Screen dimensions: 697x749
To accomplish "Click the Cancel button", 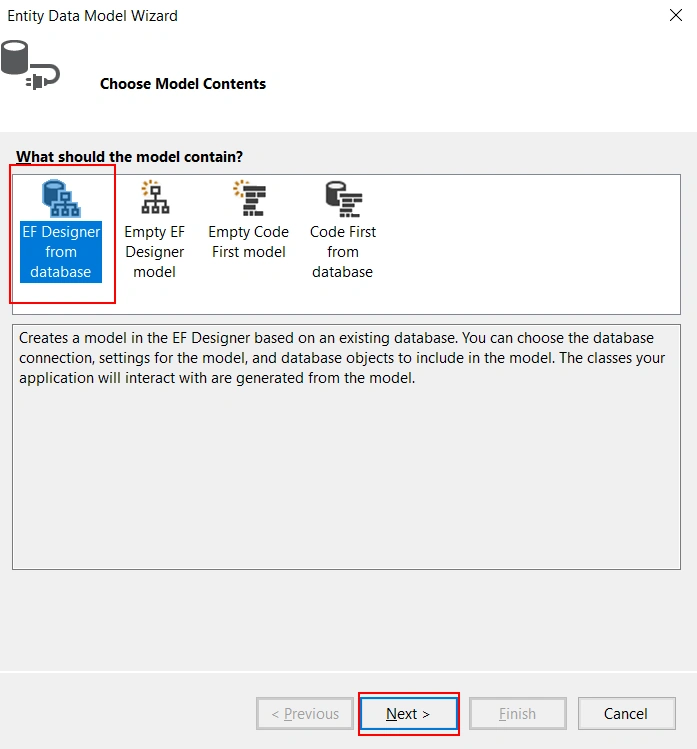I will click(x=626, y=714).
